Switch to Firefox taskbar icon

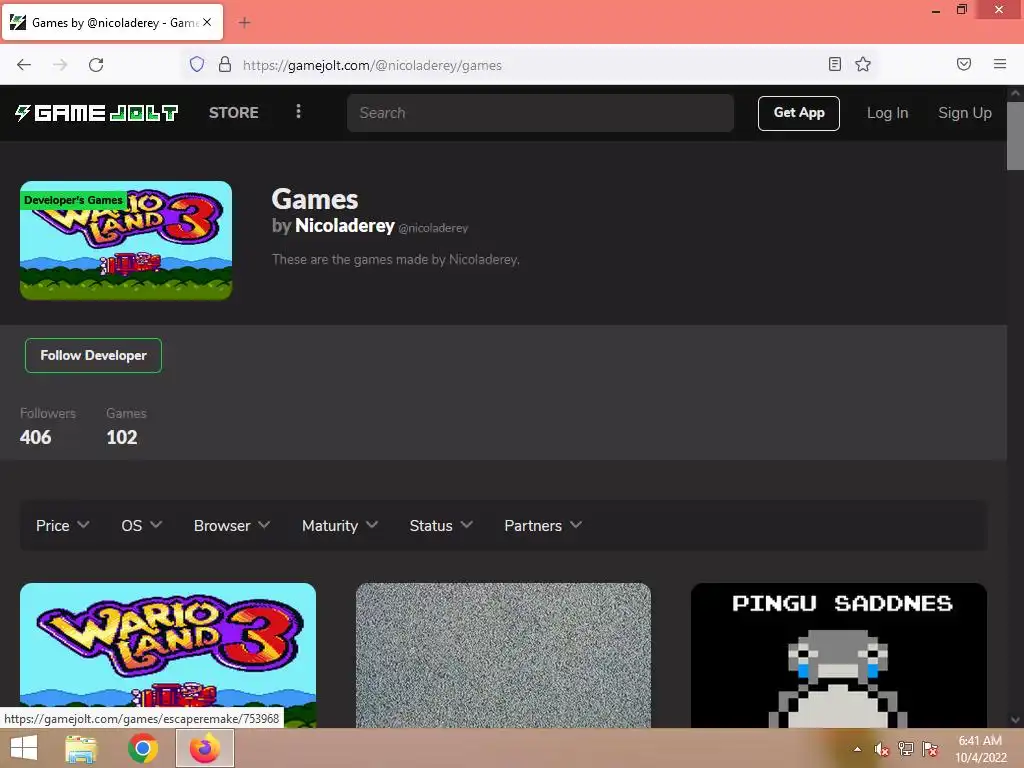point(204,748)
